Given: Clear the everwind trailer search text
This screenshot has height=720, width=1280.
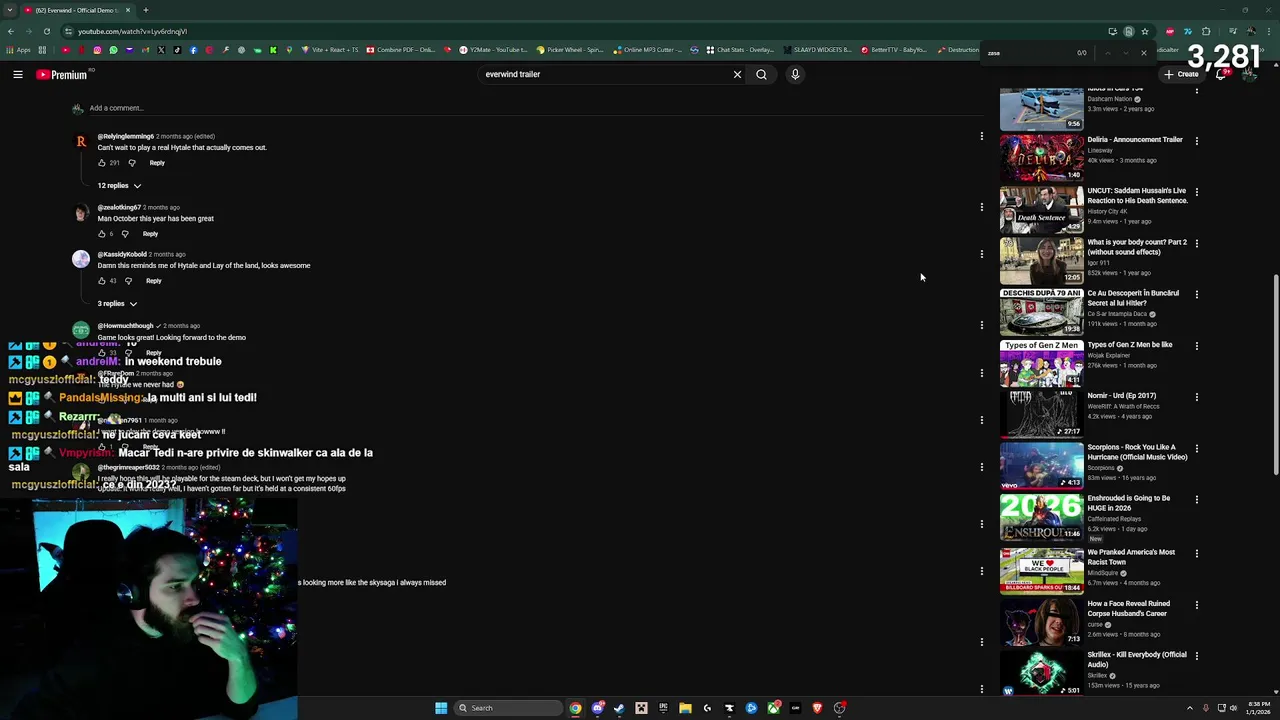Looking at the screenshot, I should click(737, 74).
